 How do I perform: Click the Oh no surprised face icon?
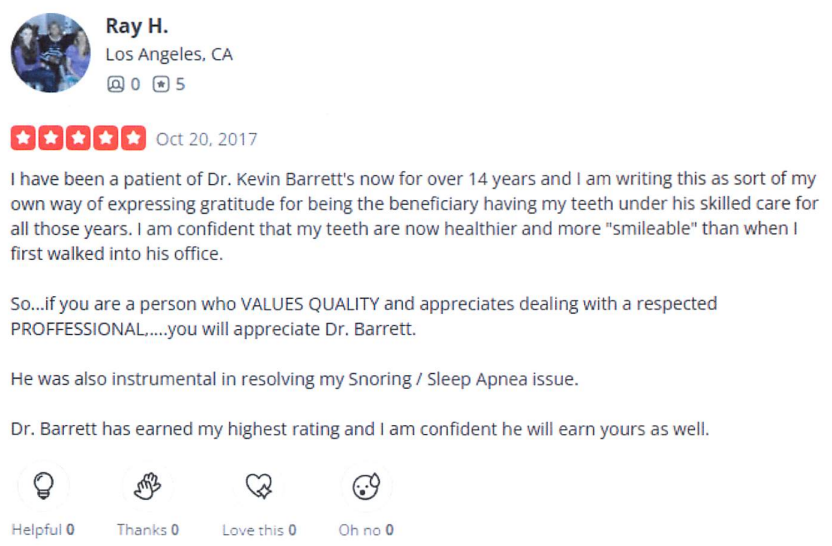(366, 487)
